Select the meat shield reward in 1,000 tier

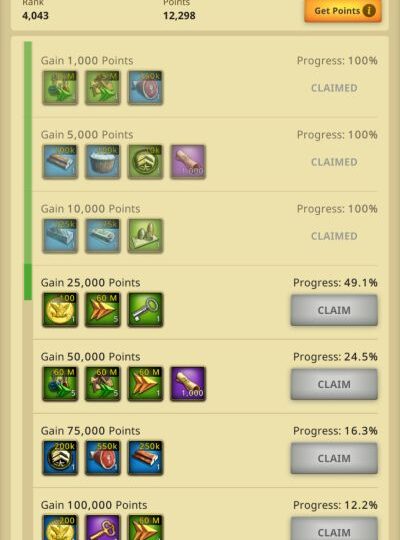[x=145, y=88]
